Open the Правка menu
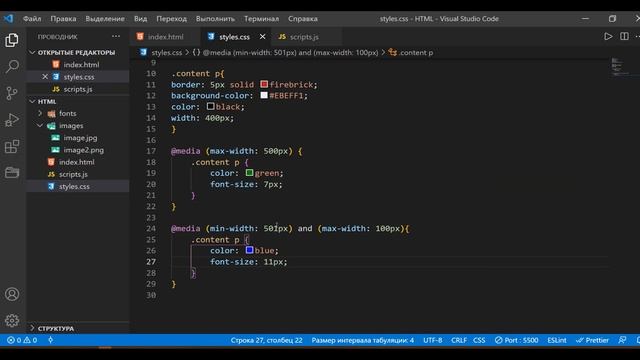 point(63,19)
